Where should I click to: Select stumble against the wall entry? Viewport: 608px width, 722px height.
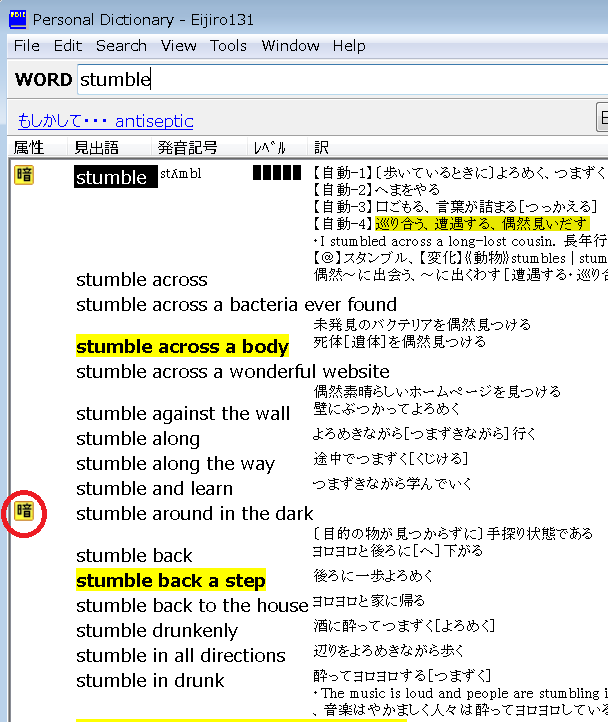[183, 413]
